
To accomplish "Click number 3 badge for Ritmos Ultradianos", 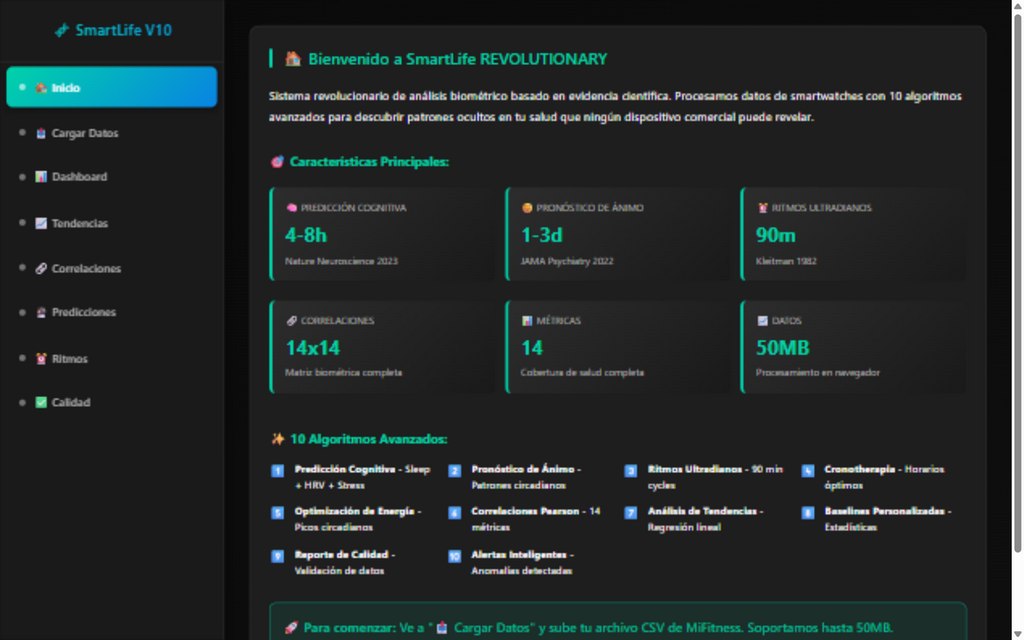I will 631,471.
